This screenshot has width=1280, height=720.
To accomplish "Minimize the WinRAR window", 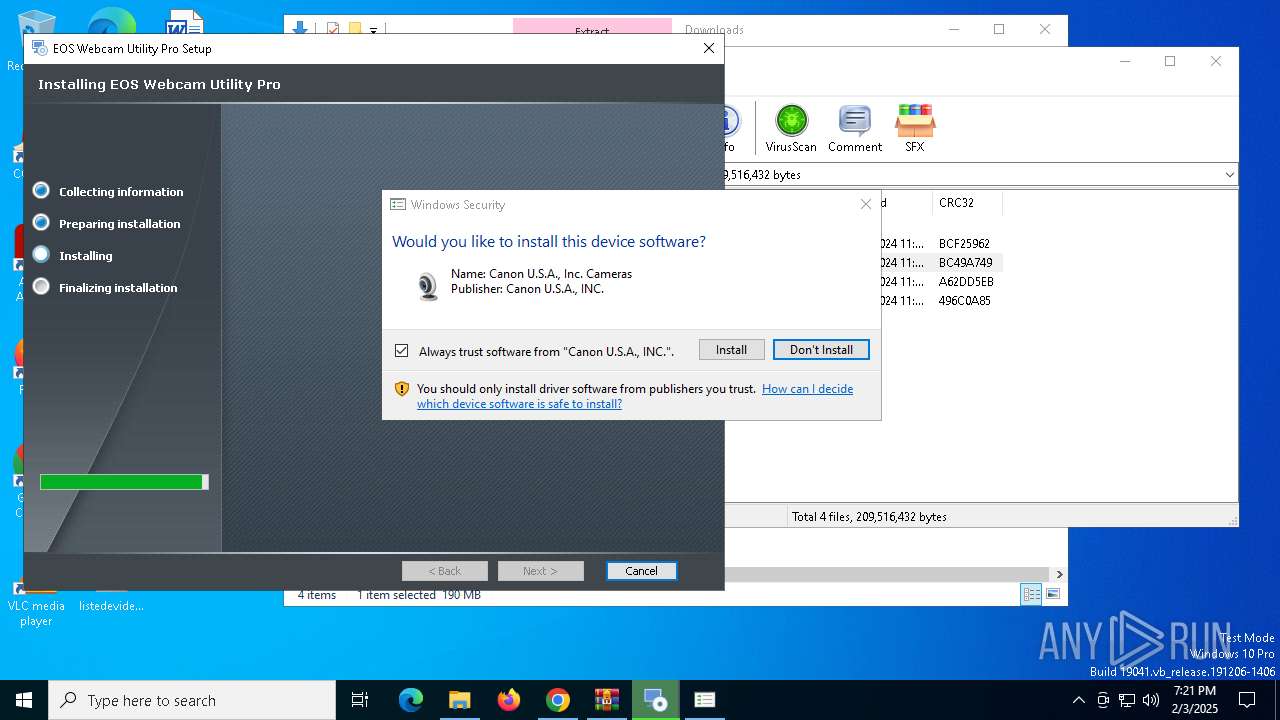I will [1125, 61].
